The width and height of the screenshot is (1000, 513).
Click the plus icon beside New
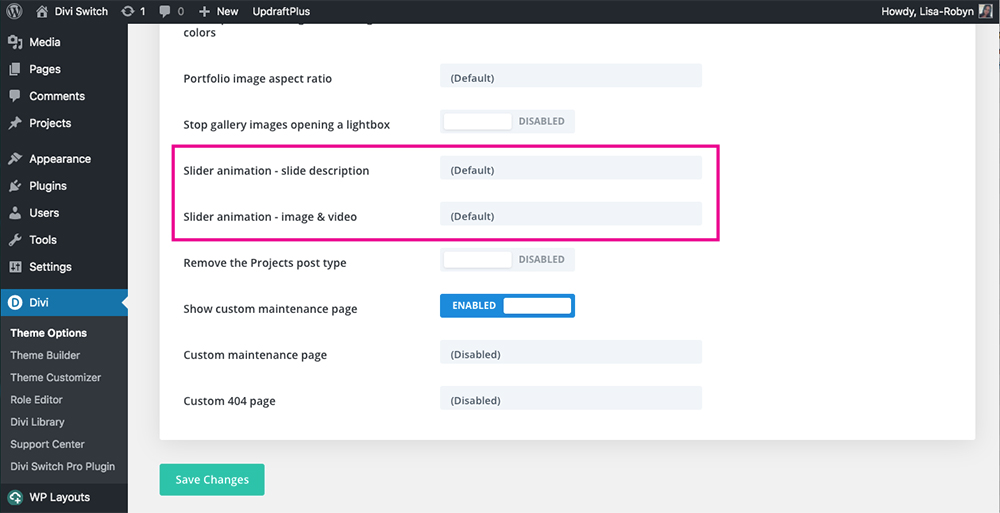pyautogui.click(x=204, y=11)
